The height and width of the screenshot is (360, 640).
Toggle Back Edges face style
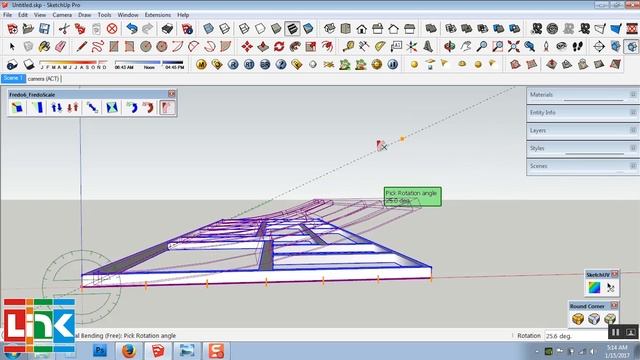click(224, 29)
